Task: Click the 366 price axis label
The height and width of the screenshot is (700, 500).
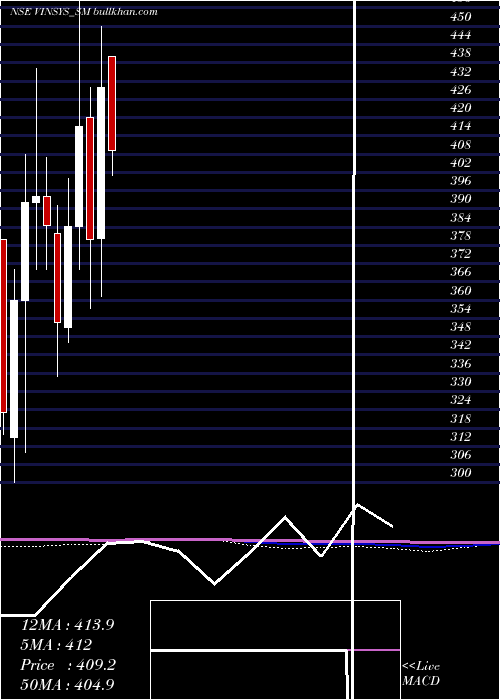Action: click(461, 272)
